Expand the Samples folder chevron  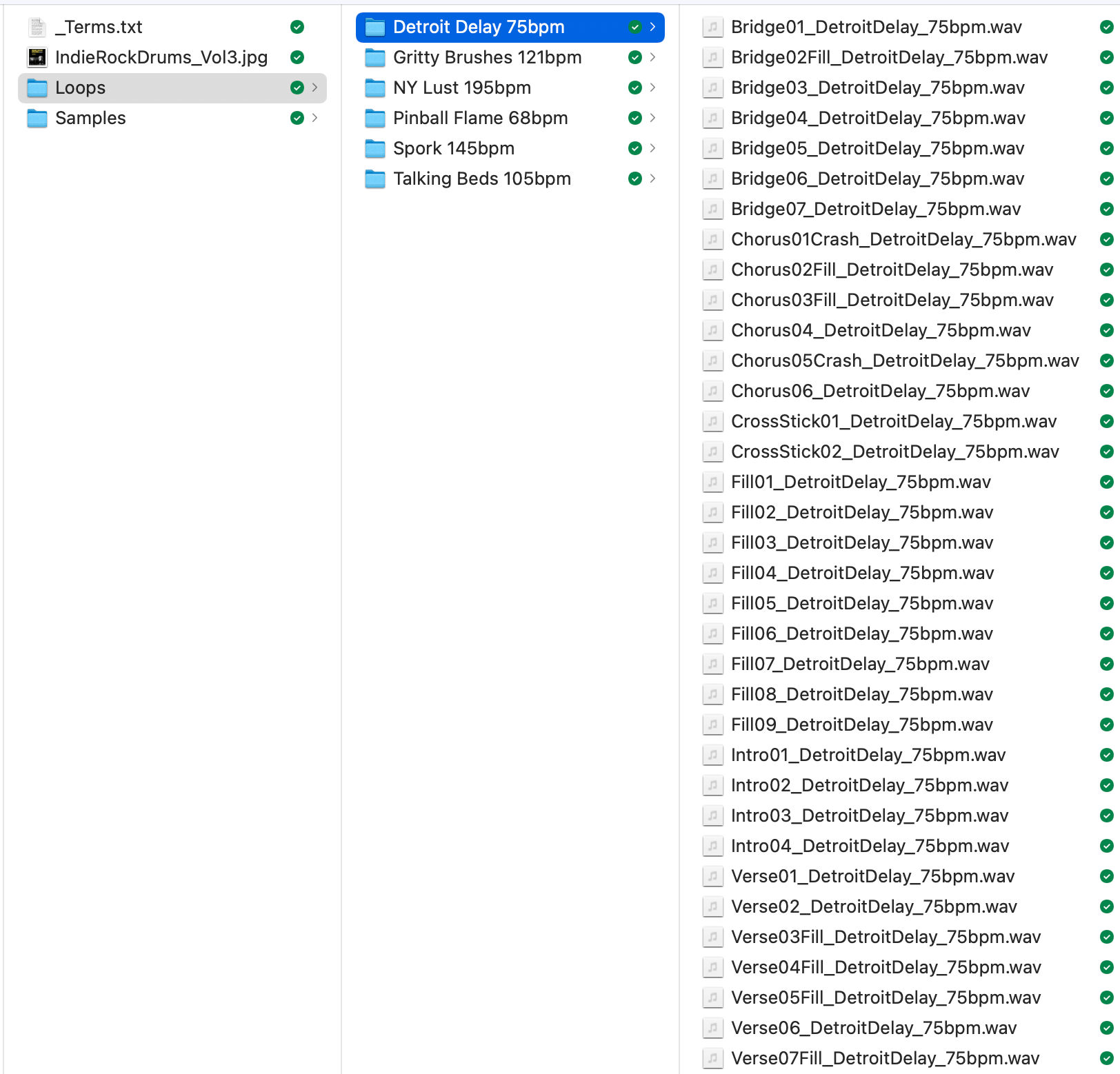point(315,118)
